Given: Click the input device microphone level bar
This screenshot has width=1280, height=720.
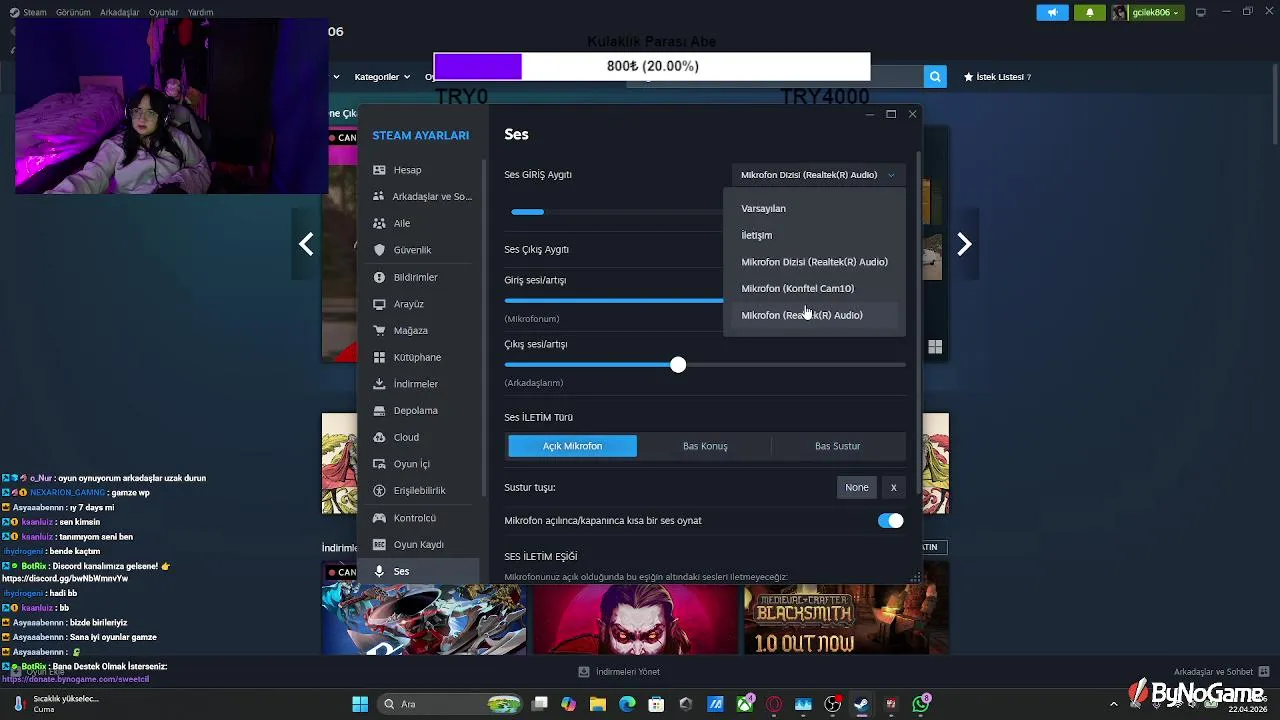Looking at the screenshot, I should pyautogui.click(x=618, y=212).
